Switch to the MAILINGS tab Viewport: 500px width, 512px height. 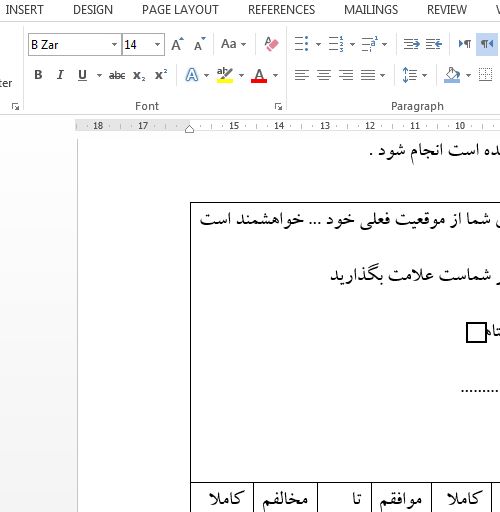pos(371,10)
